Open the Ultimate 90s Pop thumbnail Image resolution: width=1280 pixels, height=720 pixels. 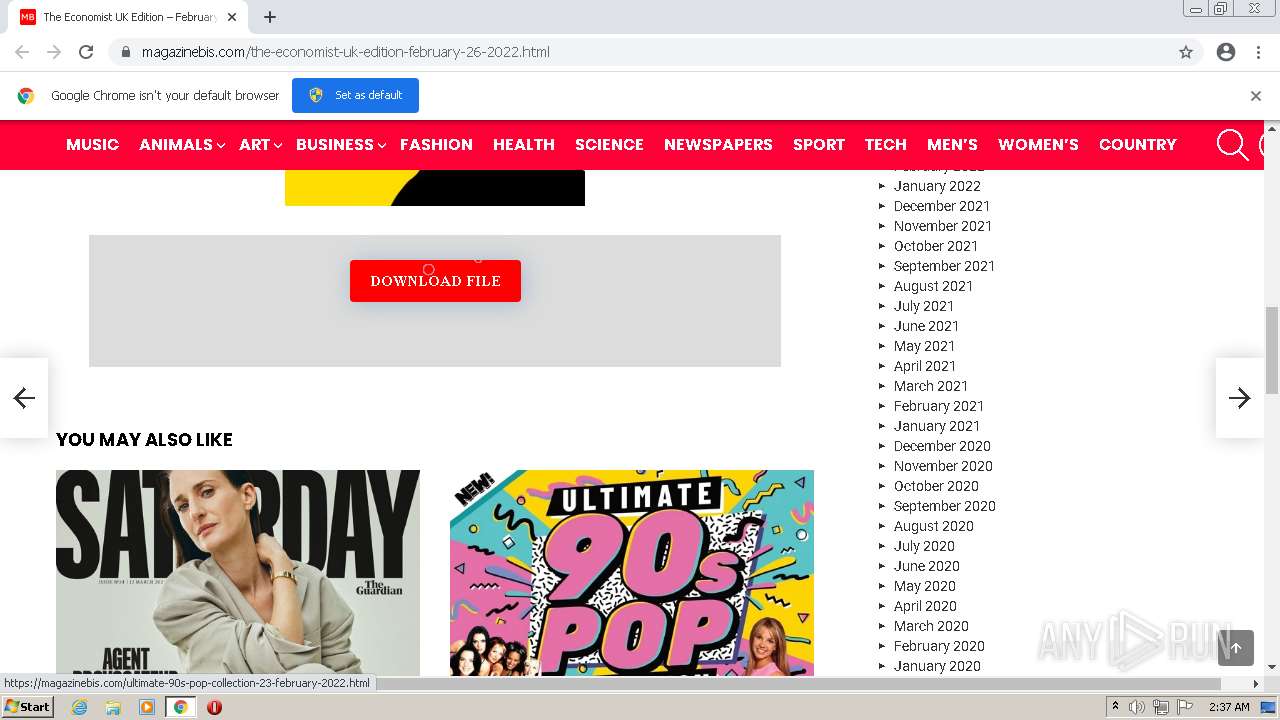(632, 573)
